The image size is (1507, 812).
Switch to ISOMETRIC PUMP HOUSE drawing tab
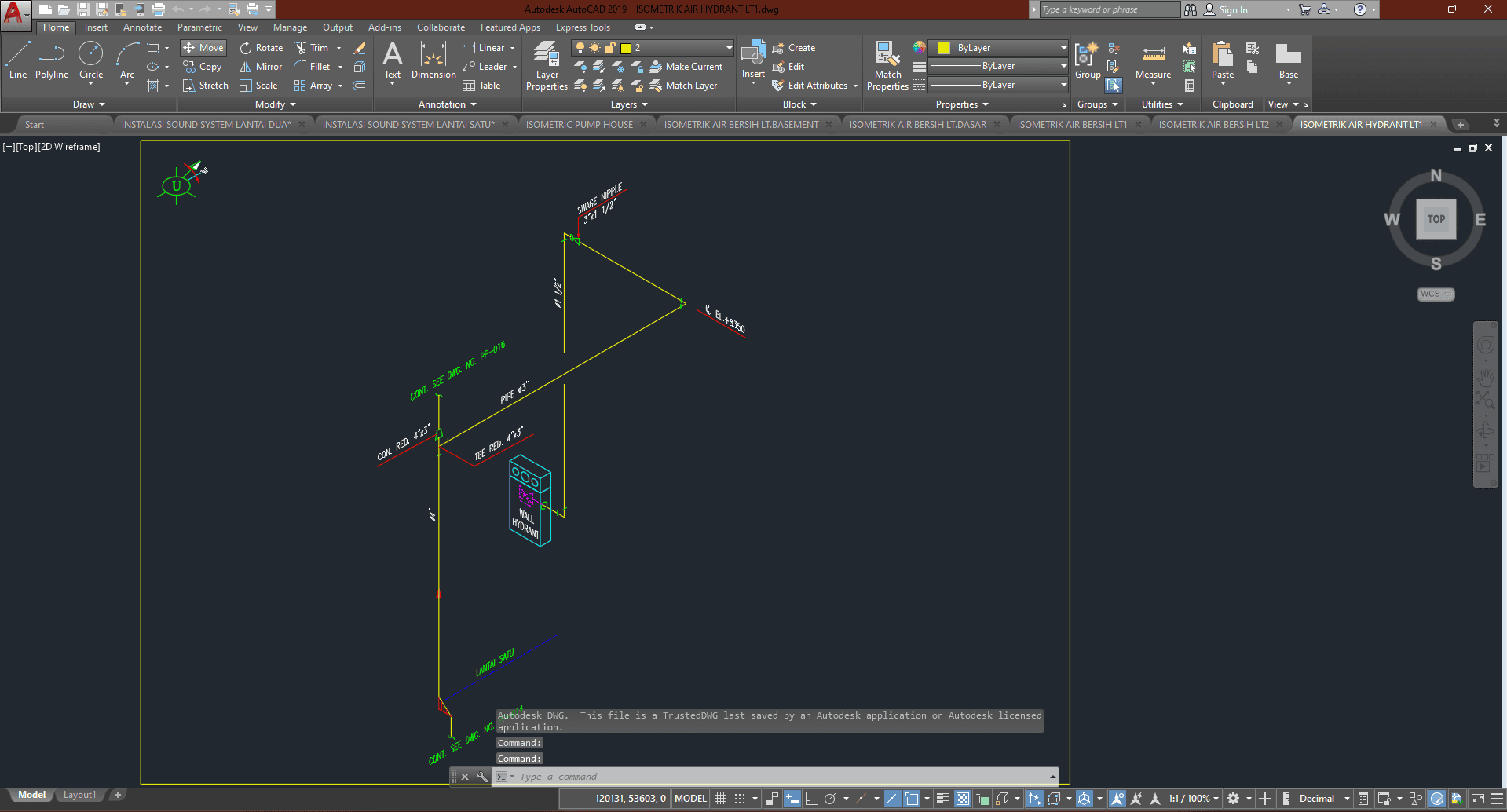[579, 125]
